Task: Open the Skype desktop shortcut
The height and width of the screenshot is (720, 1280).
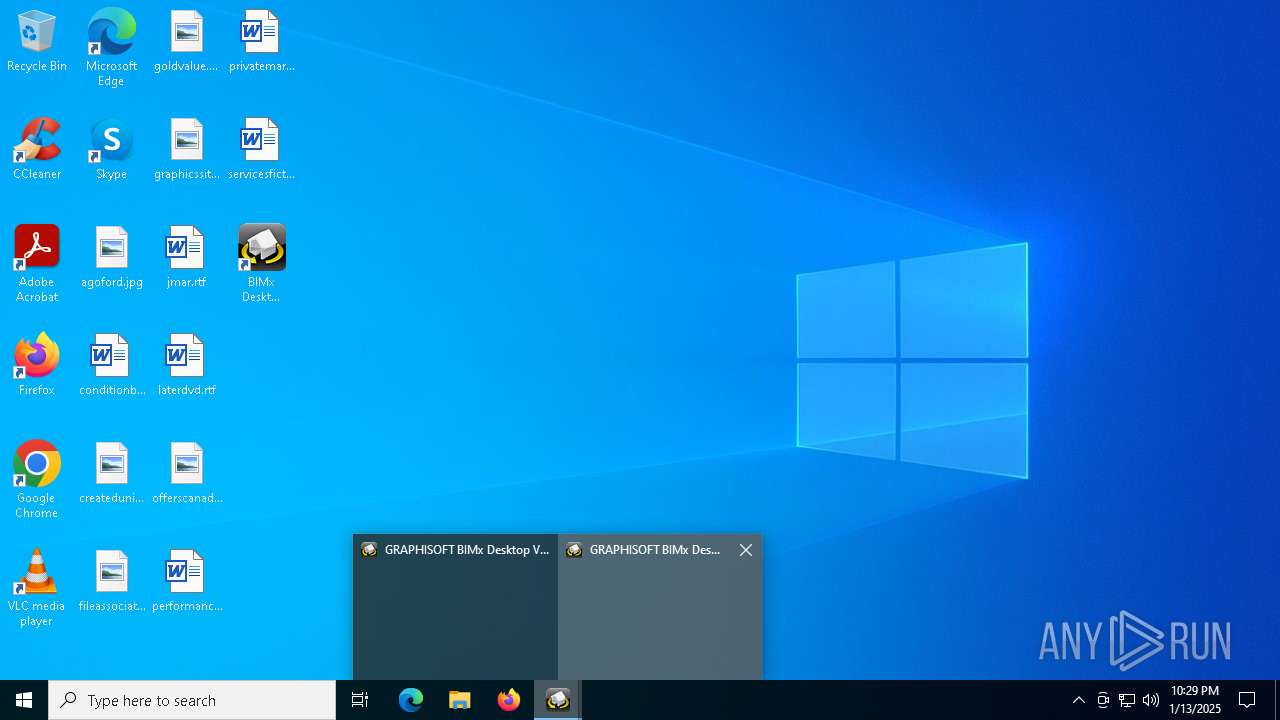Action: [x=111, y=150]
